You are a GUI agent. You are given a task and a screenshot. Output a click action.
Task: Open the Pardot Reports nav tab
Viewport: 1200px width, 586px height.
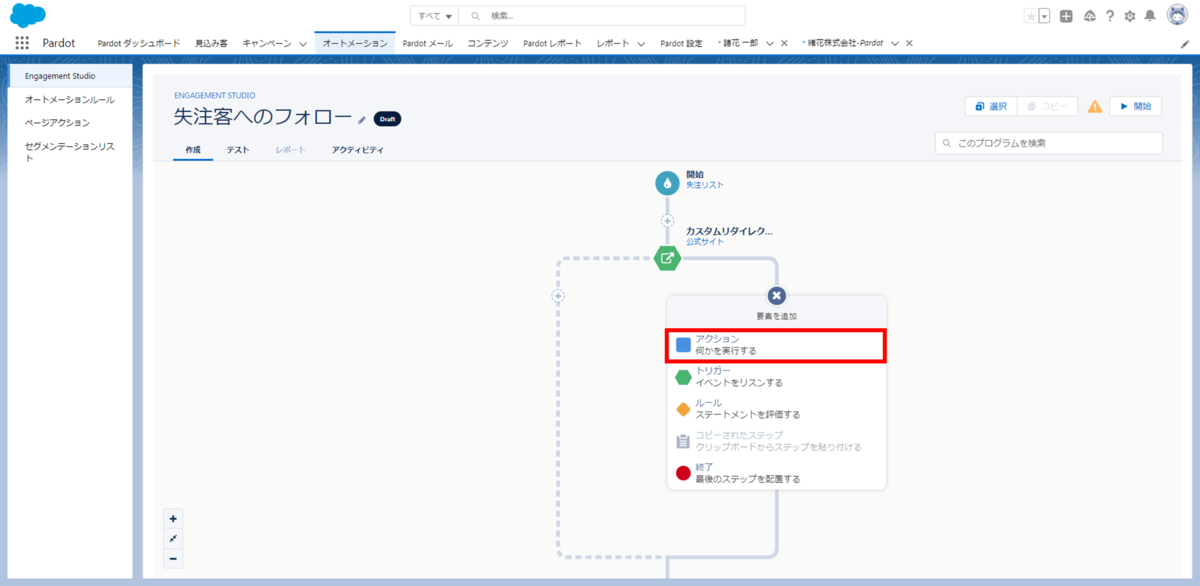tap(552, 44)
